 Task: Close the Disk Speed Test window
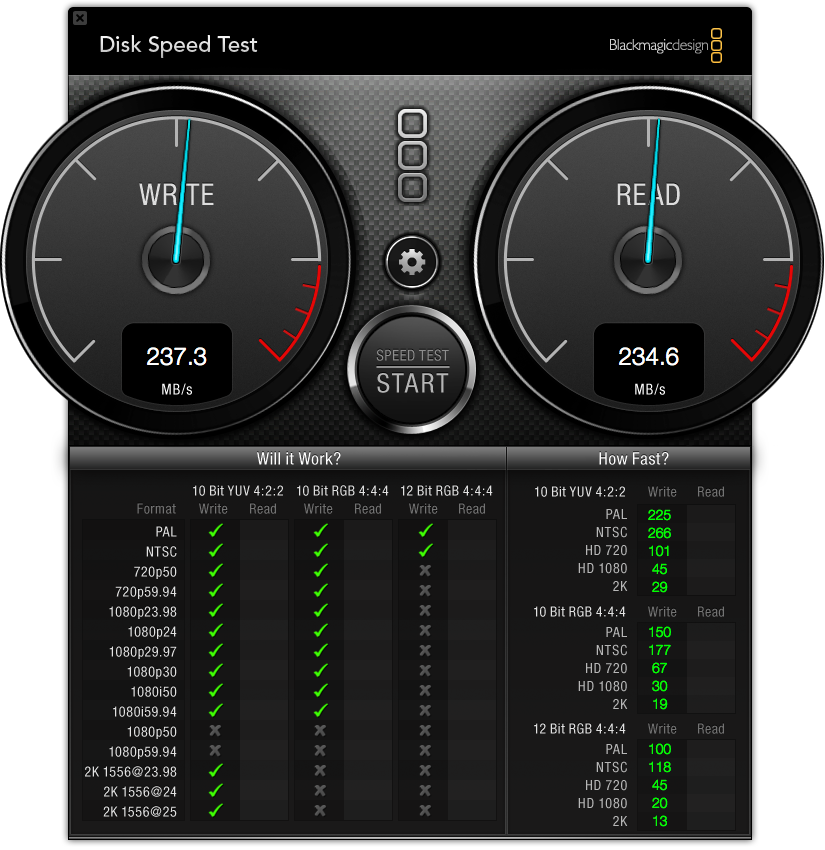80,18
